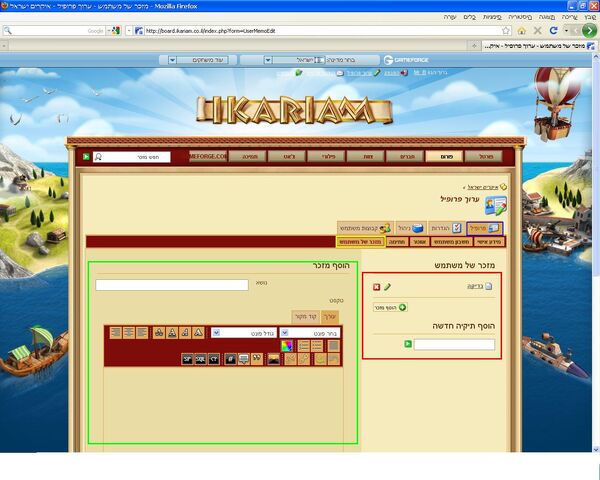This screenshot has height=480, width=600.
Task: Click the center-align text icon
Action: pos(129,333)
